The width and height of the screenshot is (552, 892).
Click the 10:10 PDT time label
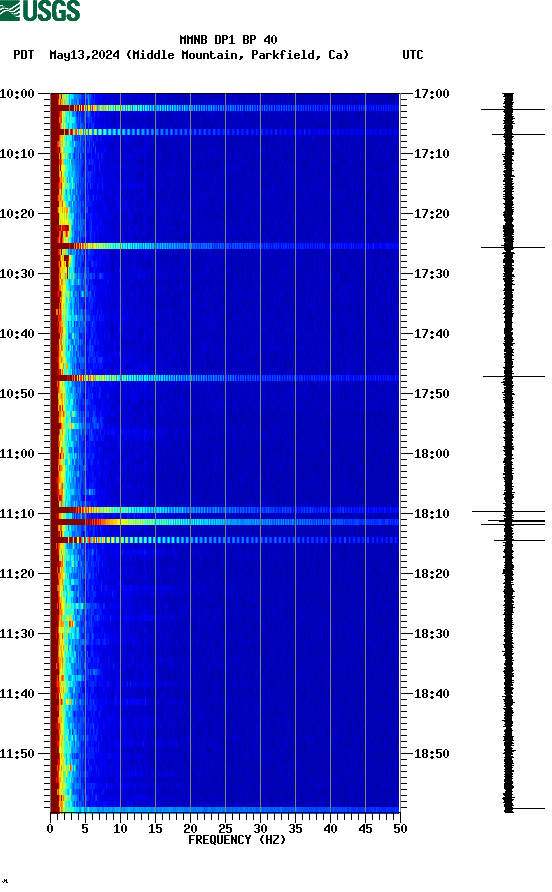coord(17,154)
